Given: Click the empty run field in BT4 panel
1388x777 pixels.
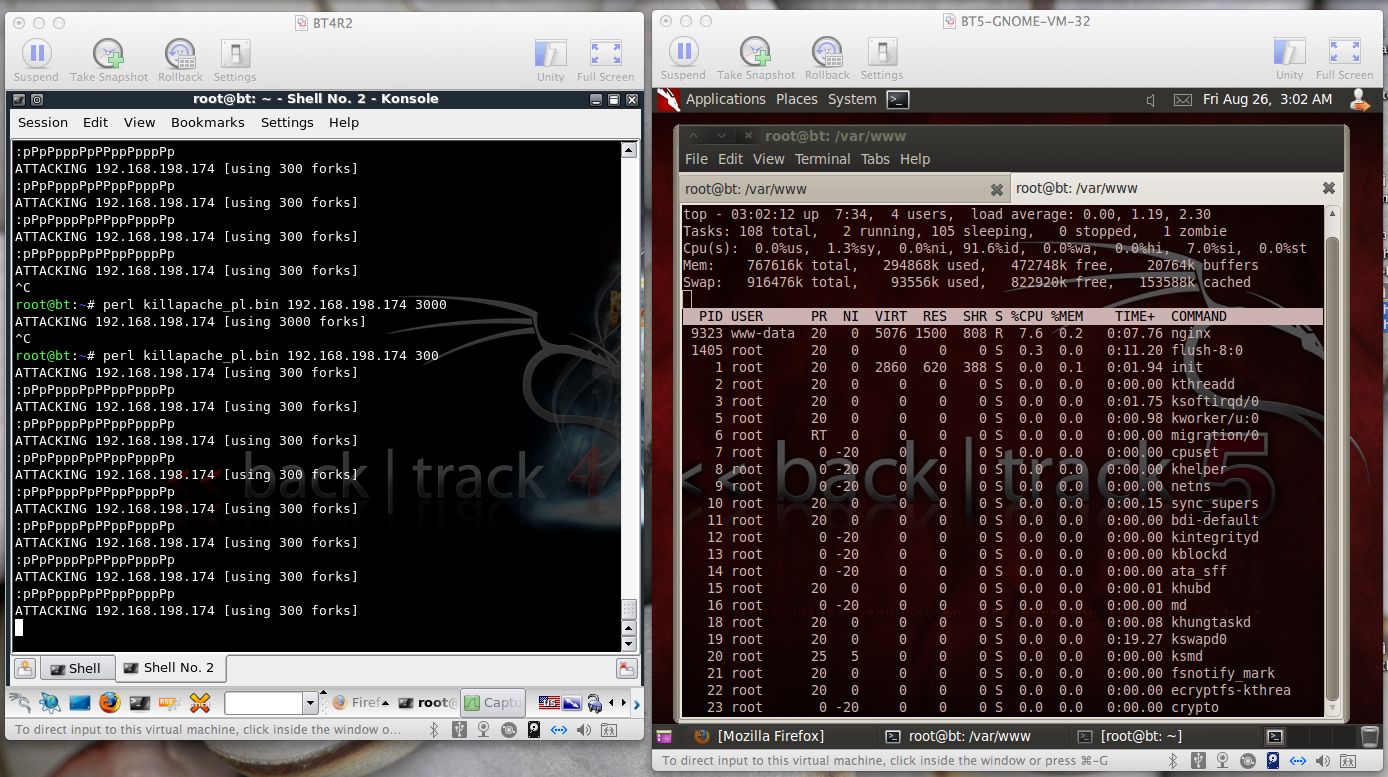Looking at the screenshot, I should point(263,703).
